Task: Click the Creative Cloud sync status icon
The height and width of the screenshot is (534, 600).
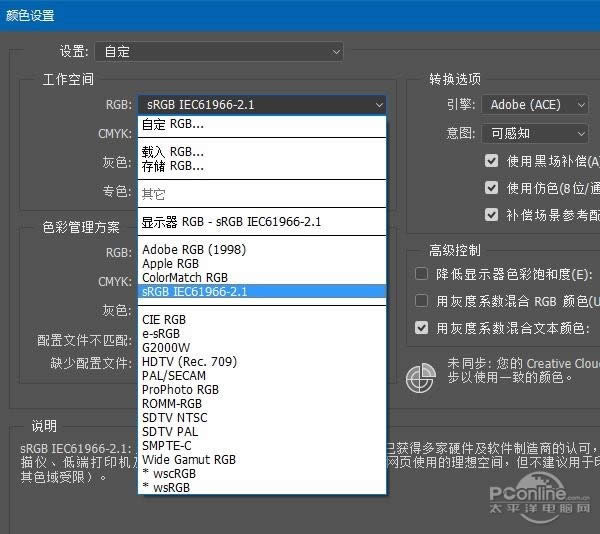Action: pos(419,377)
